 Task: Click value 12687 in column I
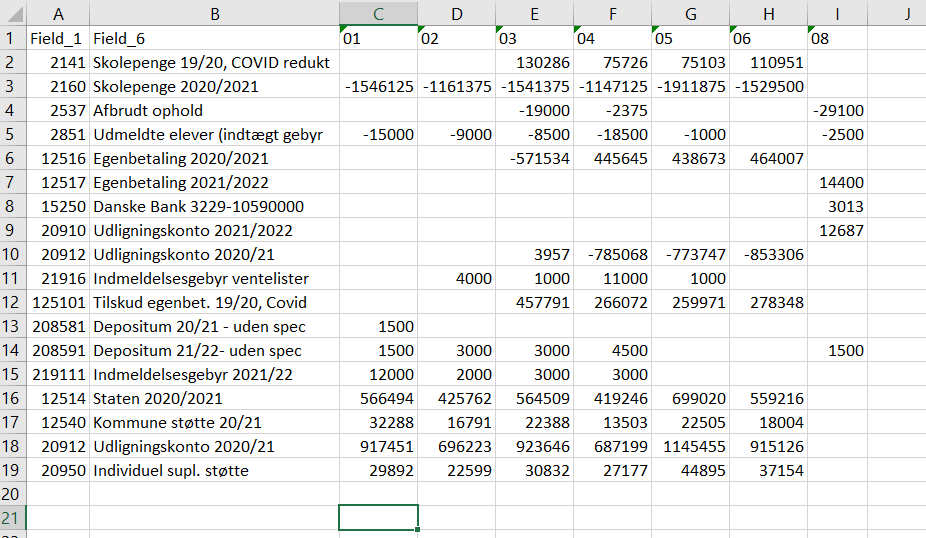pyautogui.click(x=837, y=230)
